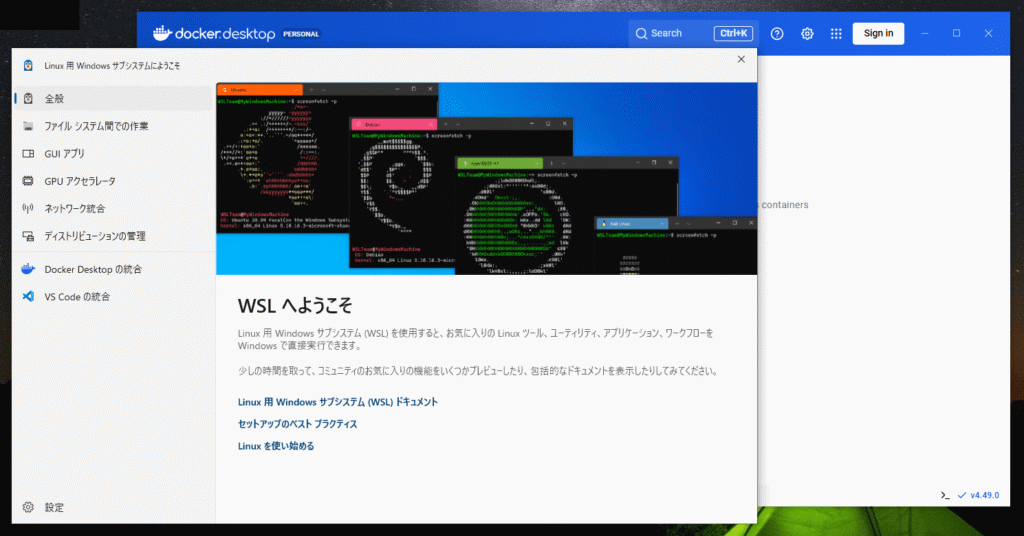
Task: Go to GUI アプリ page
Action: [x=64, y=154]
